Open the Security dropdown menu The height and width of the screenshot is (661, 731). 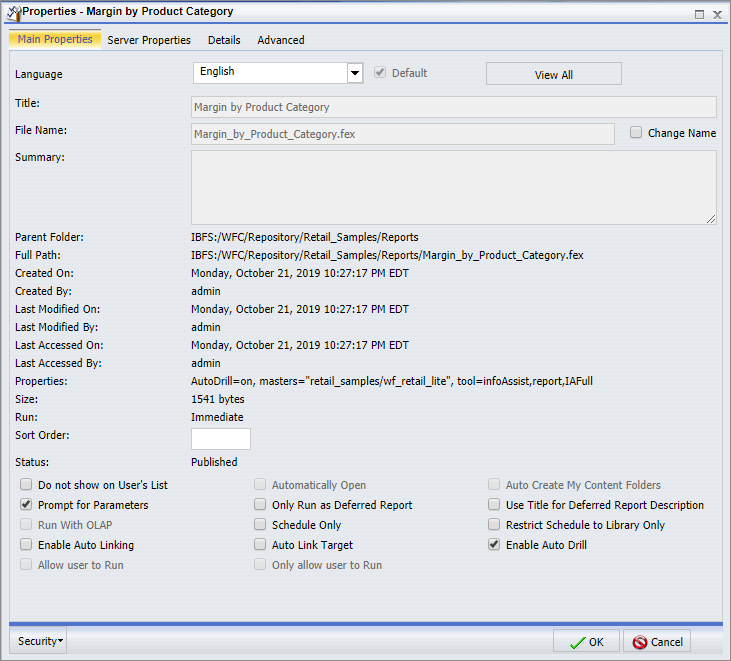40,641
